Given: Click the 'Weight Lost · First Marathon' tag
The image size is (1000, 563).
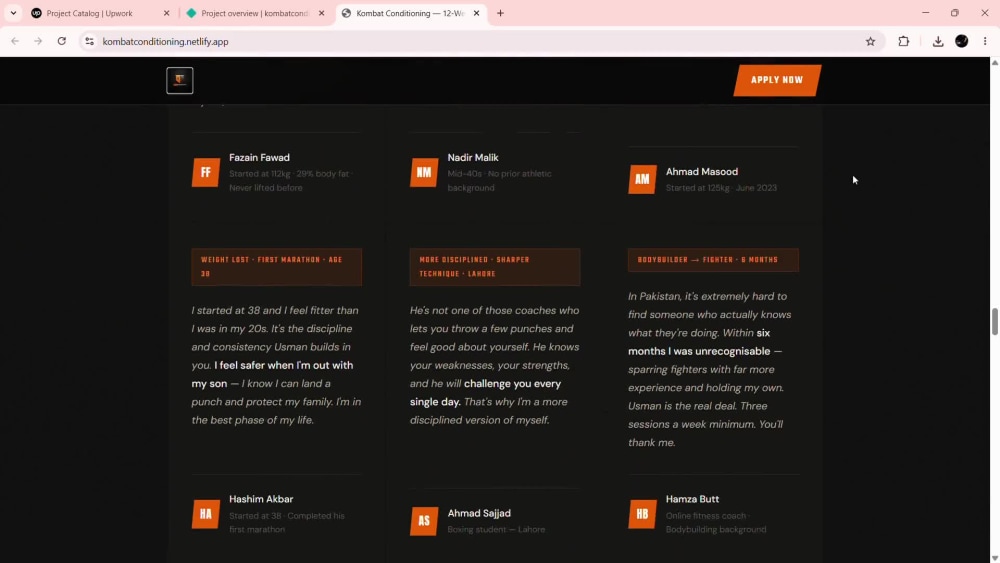Looking at the screenshot, I should click(277, 267).
